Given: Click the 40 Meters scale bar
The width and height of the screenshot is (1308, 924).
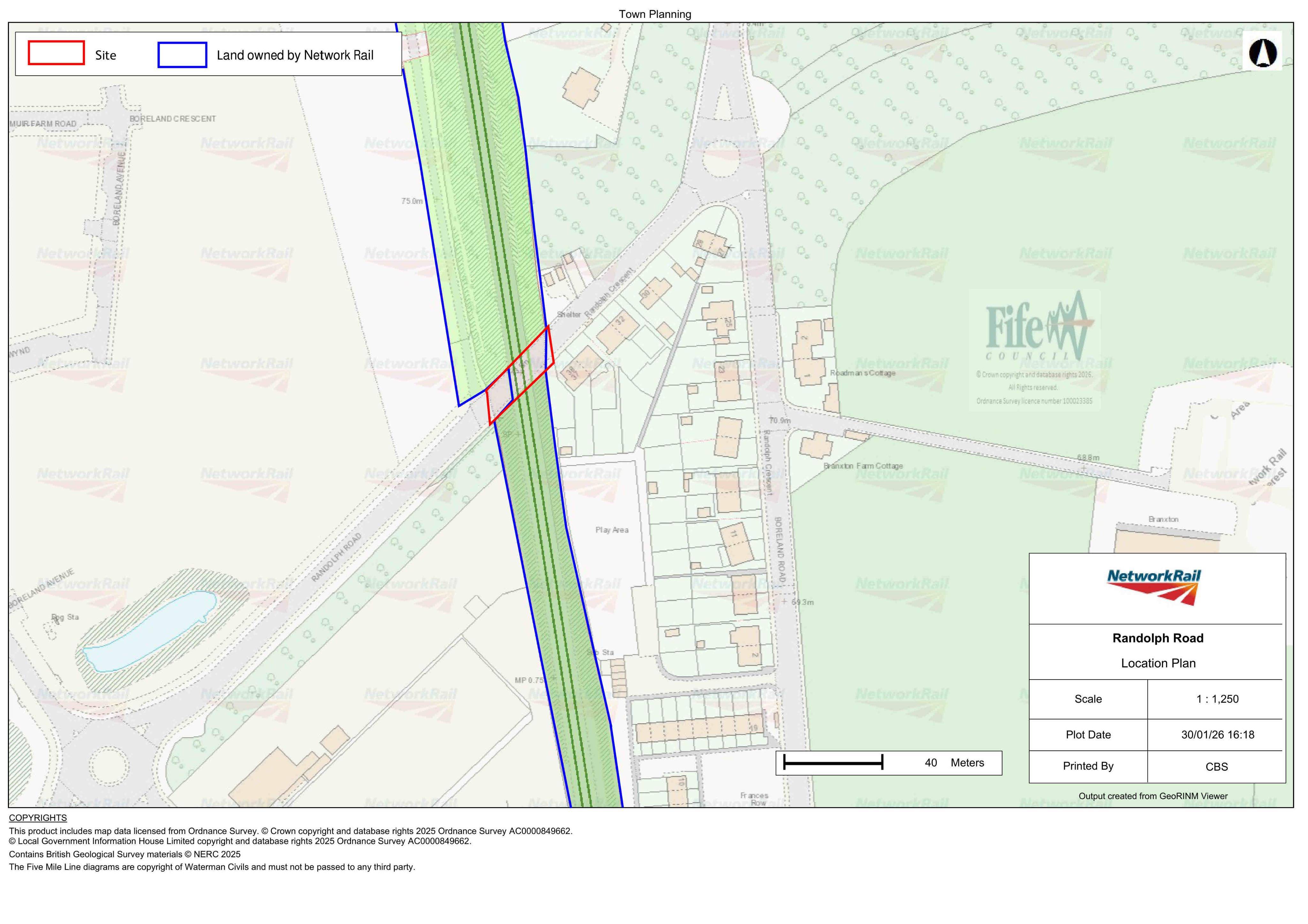Looking at the screenshot, I should pos(833,762).
